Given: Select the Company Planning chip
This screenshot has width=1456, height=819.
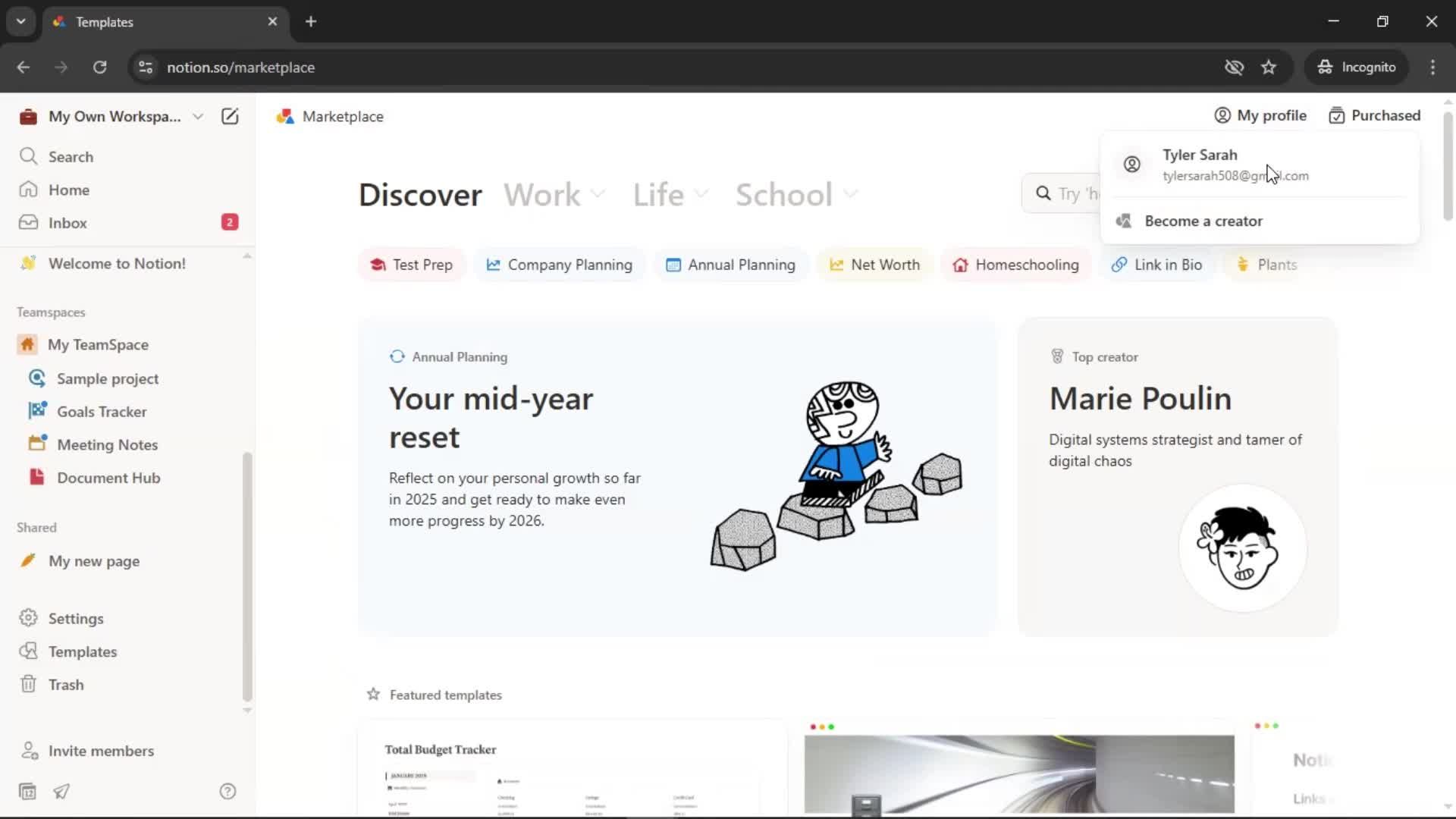Looking at the screenshot, I should (x=560, y=265).
